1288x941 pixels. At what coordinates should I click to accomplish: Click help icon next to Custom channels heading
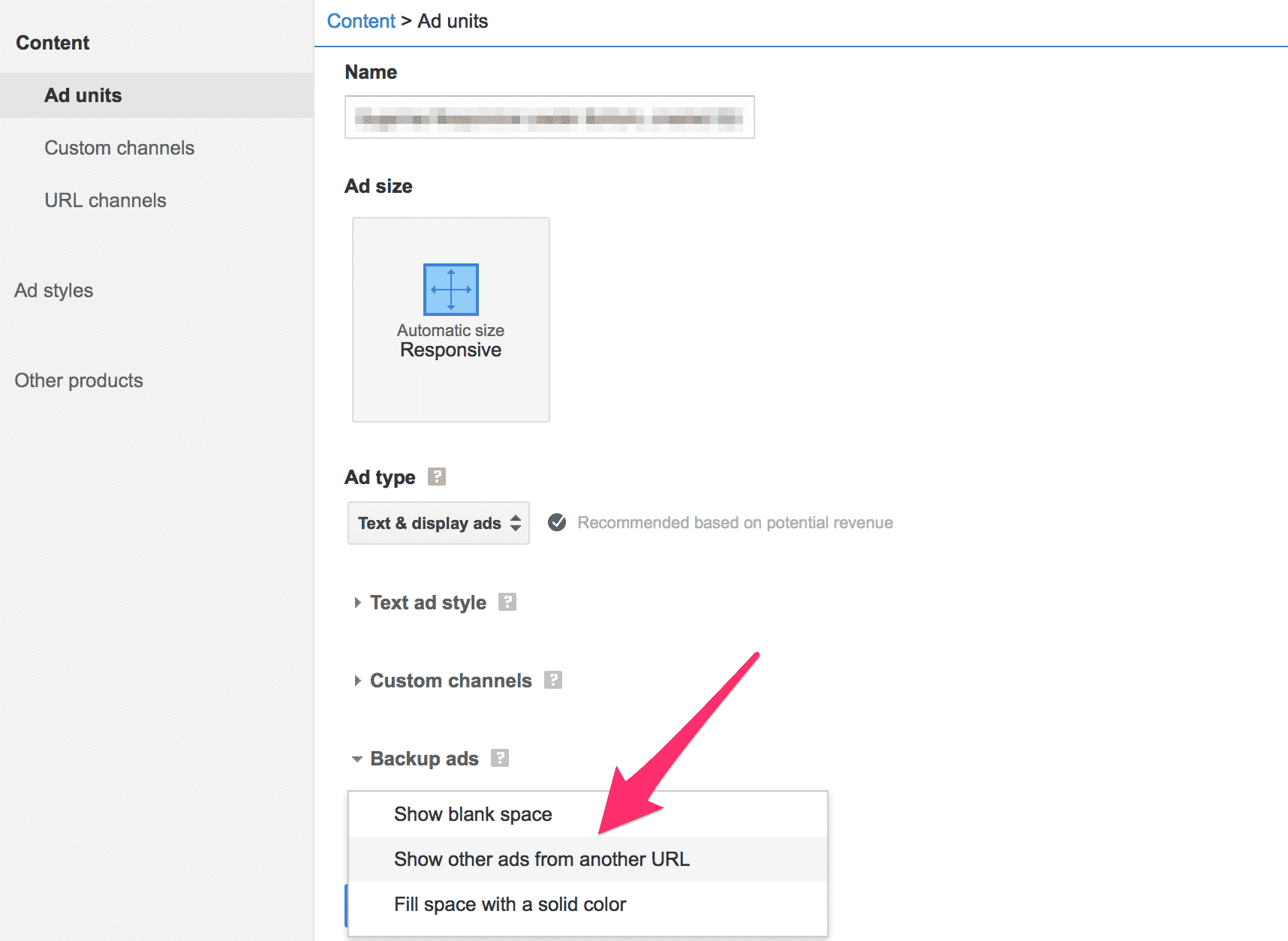point(553,680)
